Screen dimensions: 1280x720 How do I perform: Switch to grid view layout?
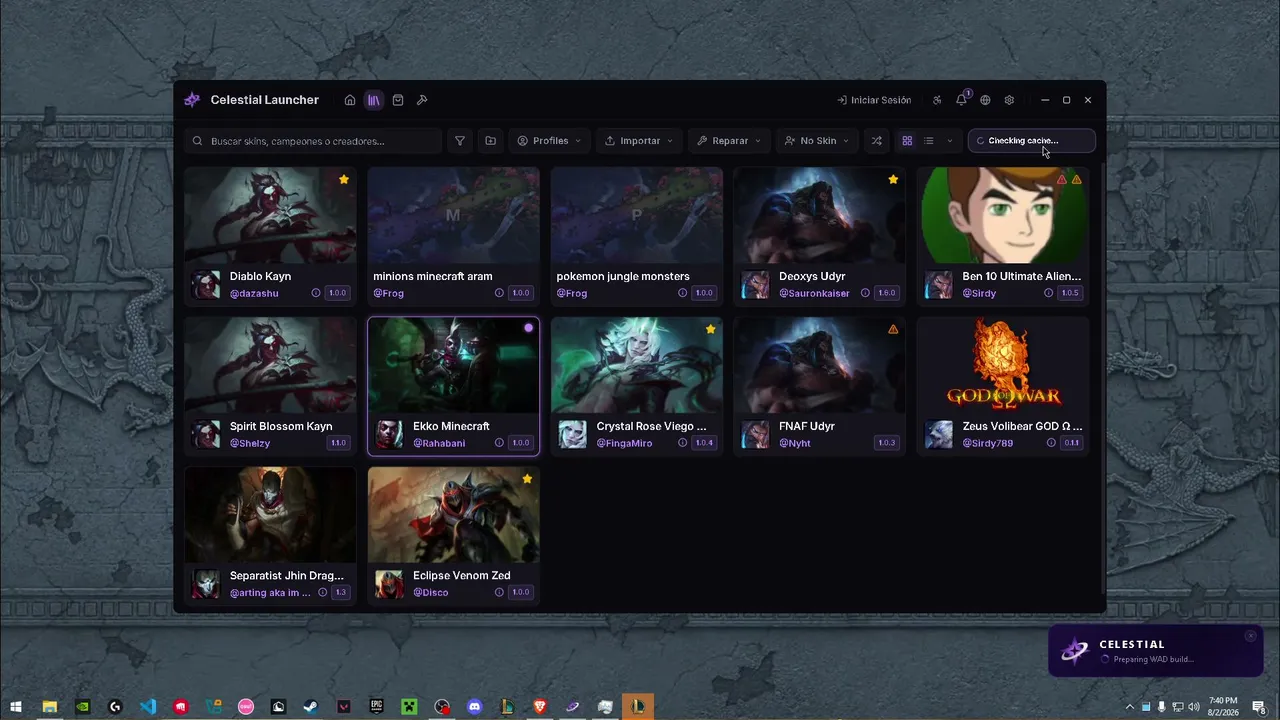pyautogui.click(x=907, y=141)
